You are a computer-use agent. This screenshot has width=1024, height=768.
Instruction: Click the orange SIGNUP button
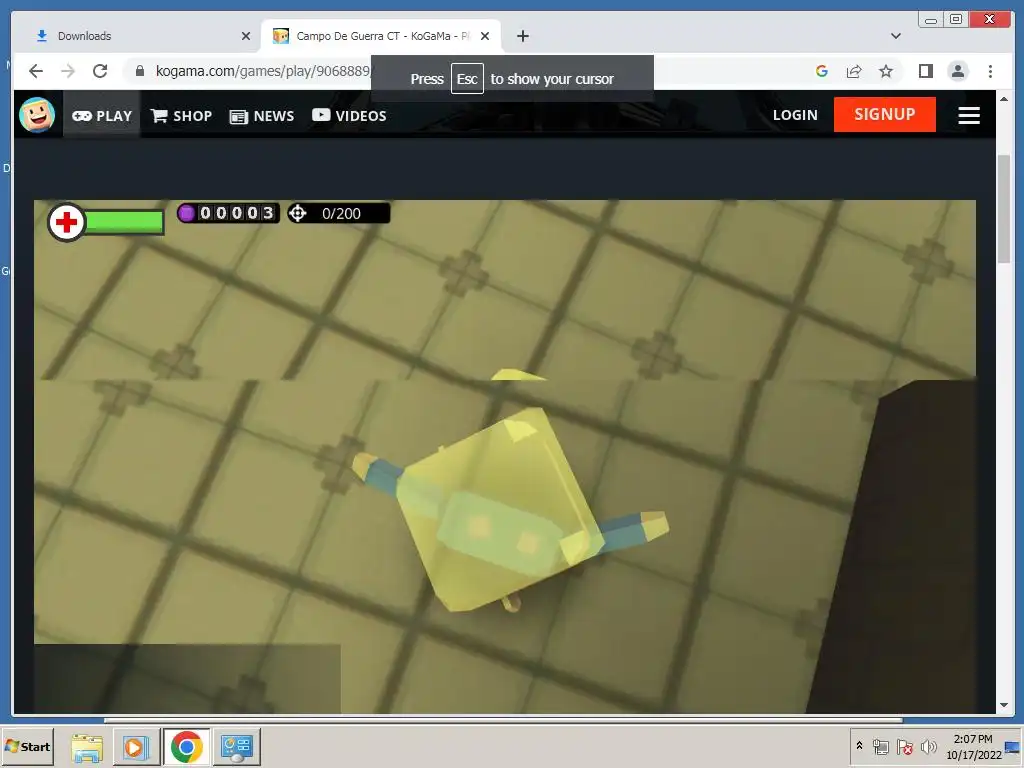click(x=884, y=114)
